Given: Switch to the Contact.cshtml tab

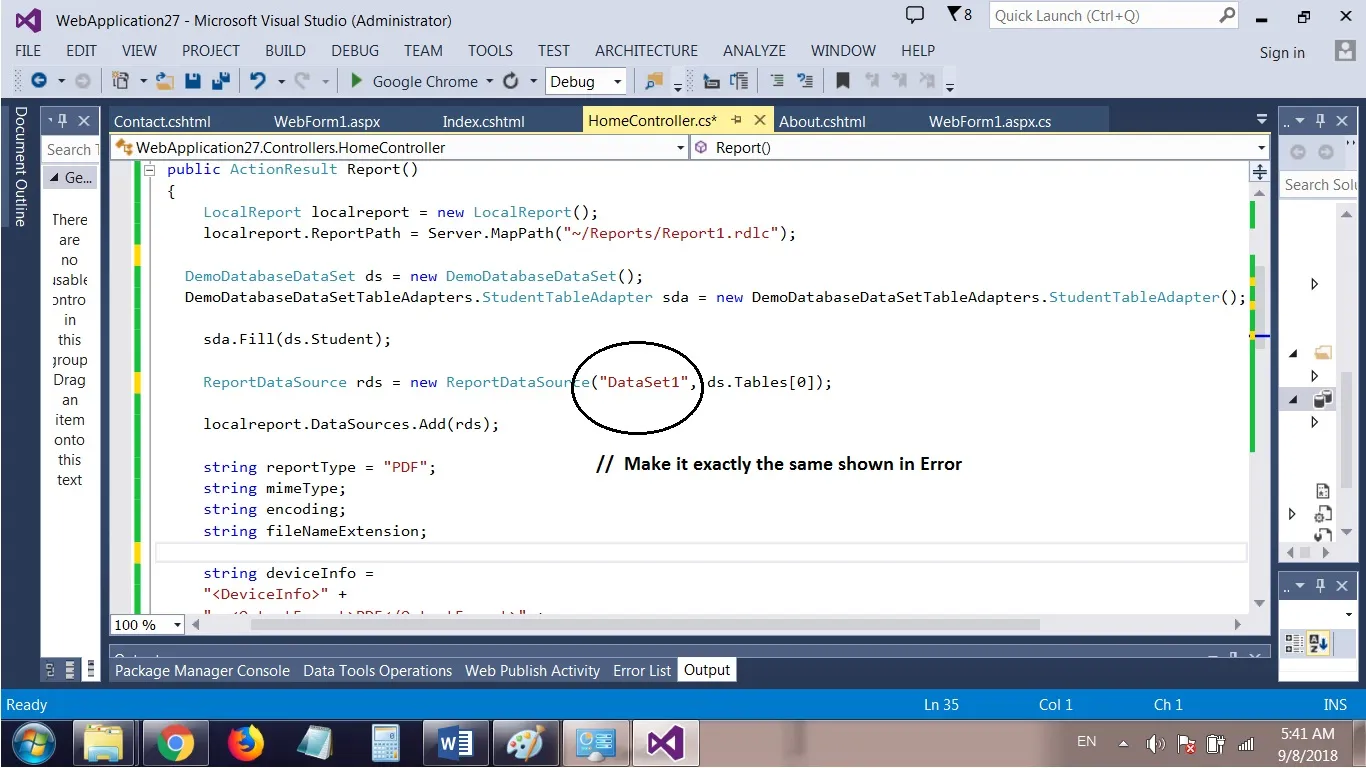Looking at the screenshot, I should (162, 121).
